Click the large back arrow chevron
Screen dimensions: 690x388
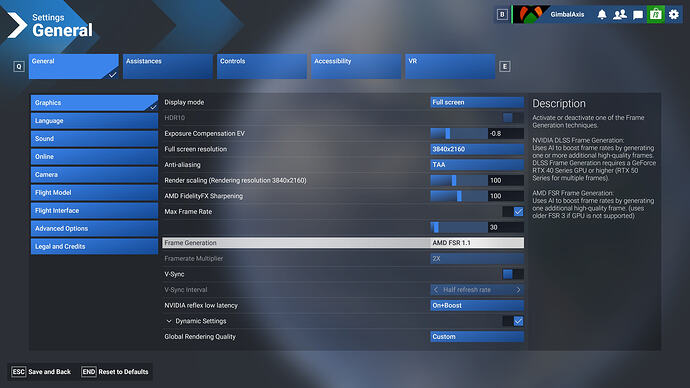17,25
